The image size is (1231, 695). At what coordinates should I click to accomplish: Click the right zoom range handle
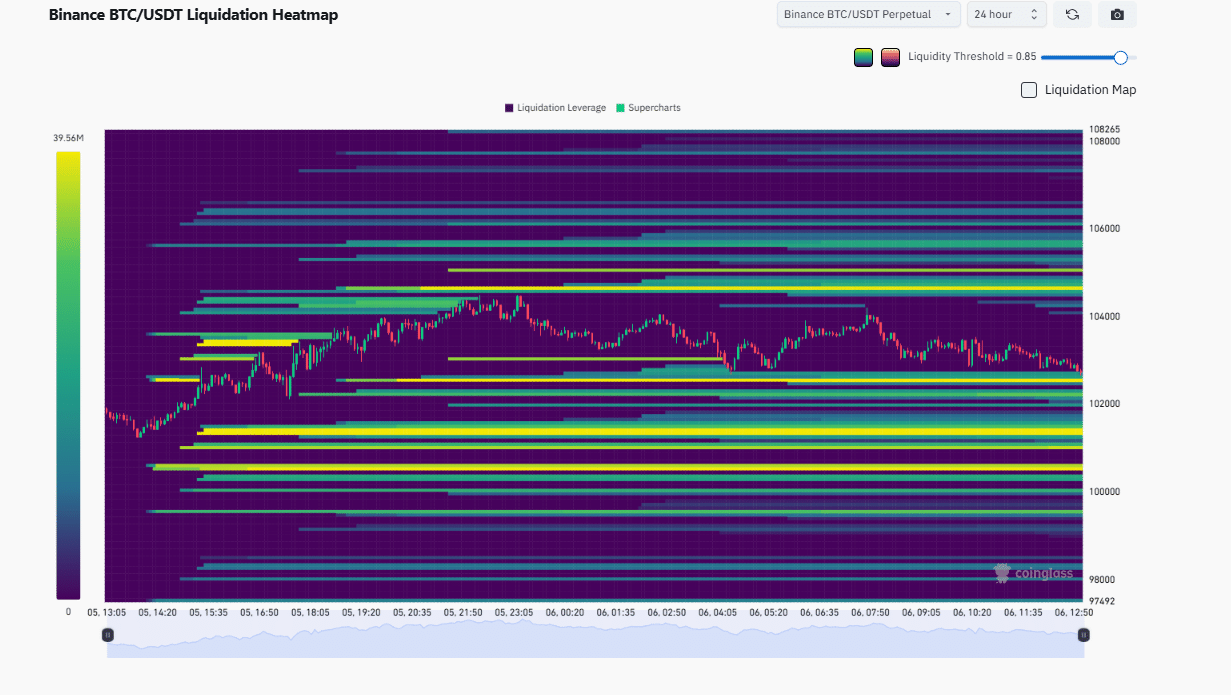point(1083,635)
